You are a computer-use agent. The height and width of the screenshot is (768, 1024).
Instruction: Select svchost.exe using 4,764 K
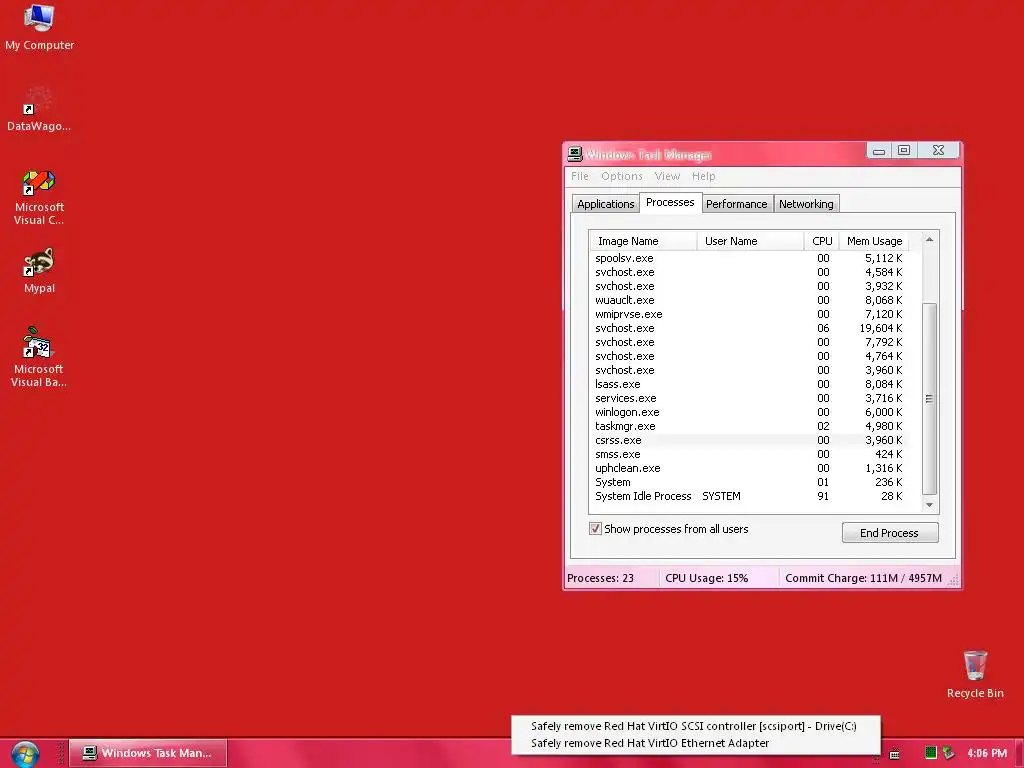(749, 357)
